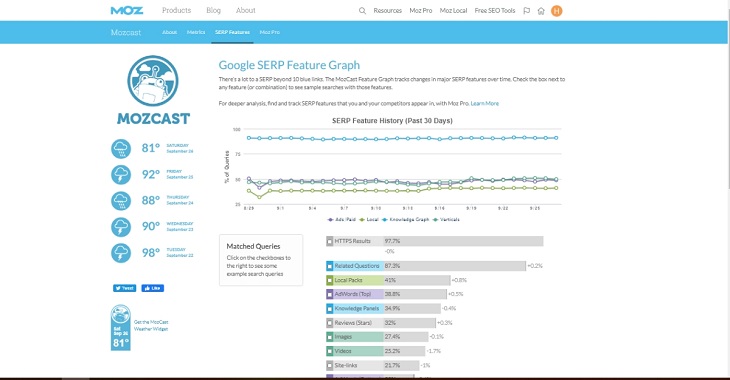Select the Tuesday 98° storm icon

[121, 253]
